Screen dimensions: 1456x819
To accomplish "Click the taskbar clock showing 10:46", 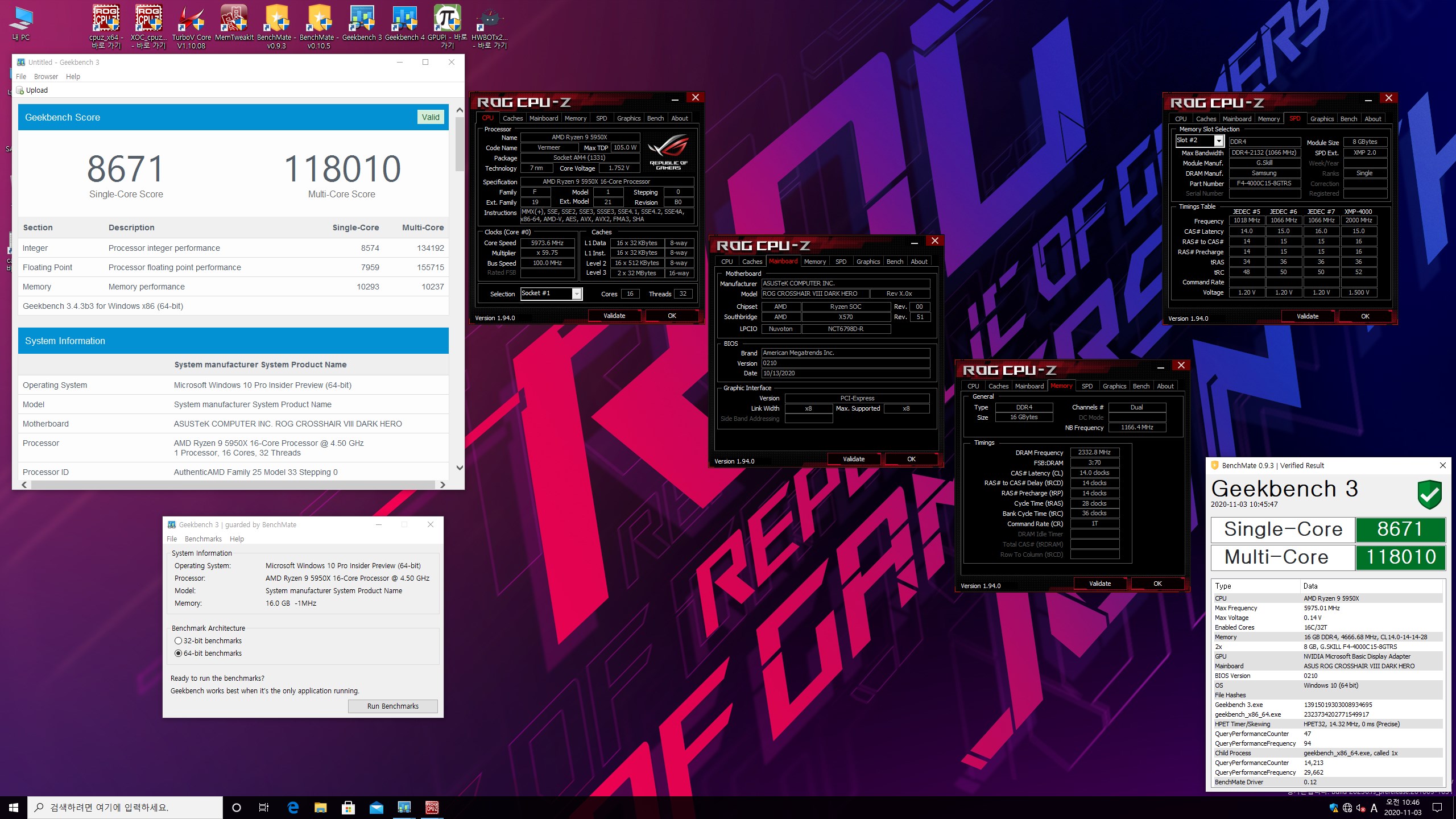I will tap(1403, 808).
